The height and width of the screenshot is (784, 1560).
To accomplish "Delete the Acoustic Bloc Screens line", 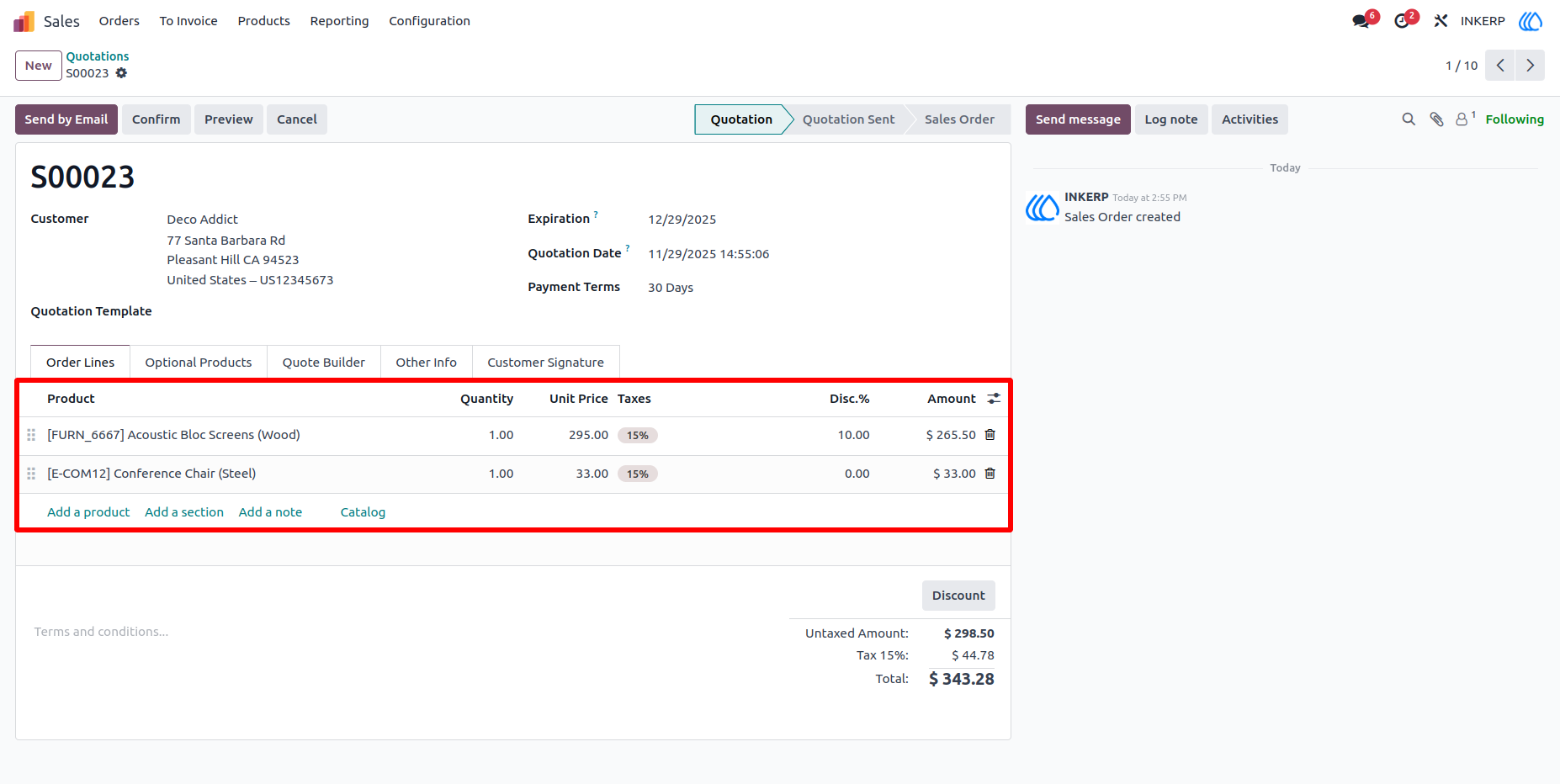I will click(990, 435).
